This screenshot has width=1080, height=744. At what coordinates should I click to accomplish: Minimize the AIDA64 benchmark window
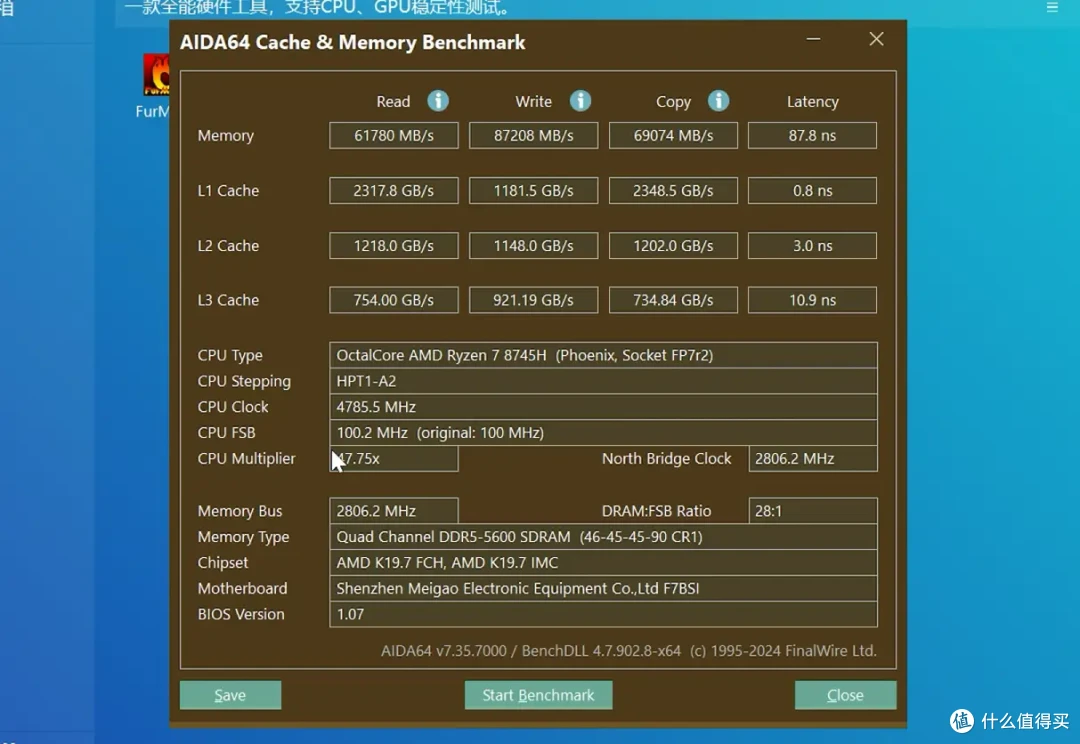[x=813, y=39]
